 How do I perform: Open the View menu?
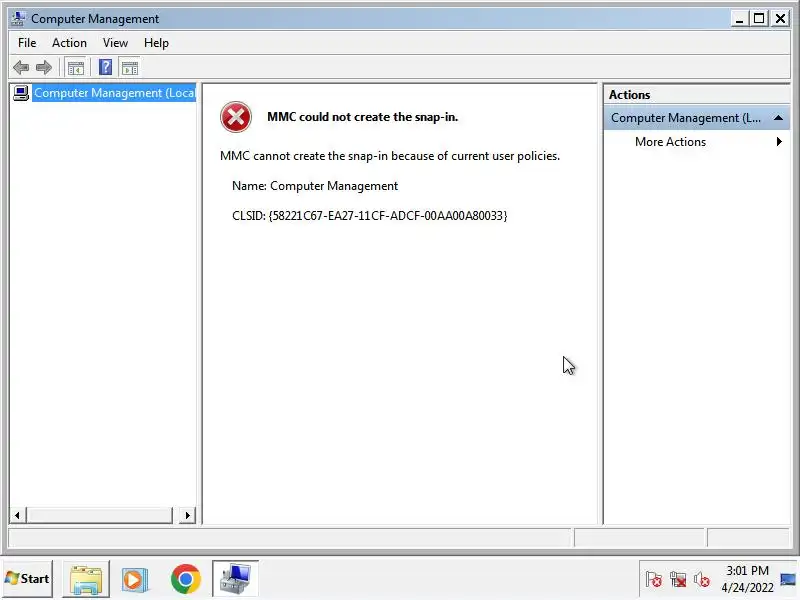pyautogui.click(x=115, y=43)
